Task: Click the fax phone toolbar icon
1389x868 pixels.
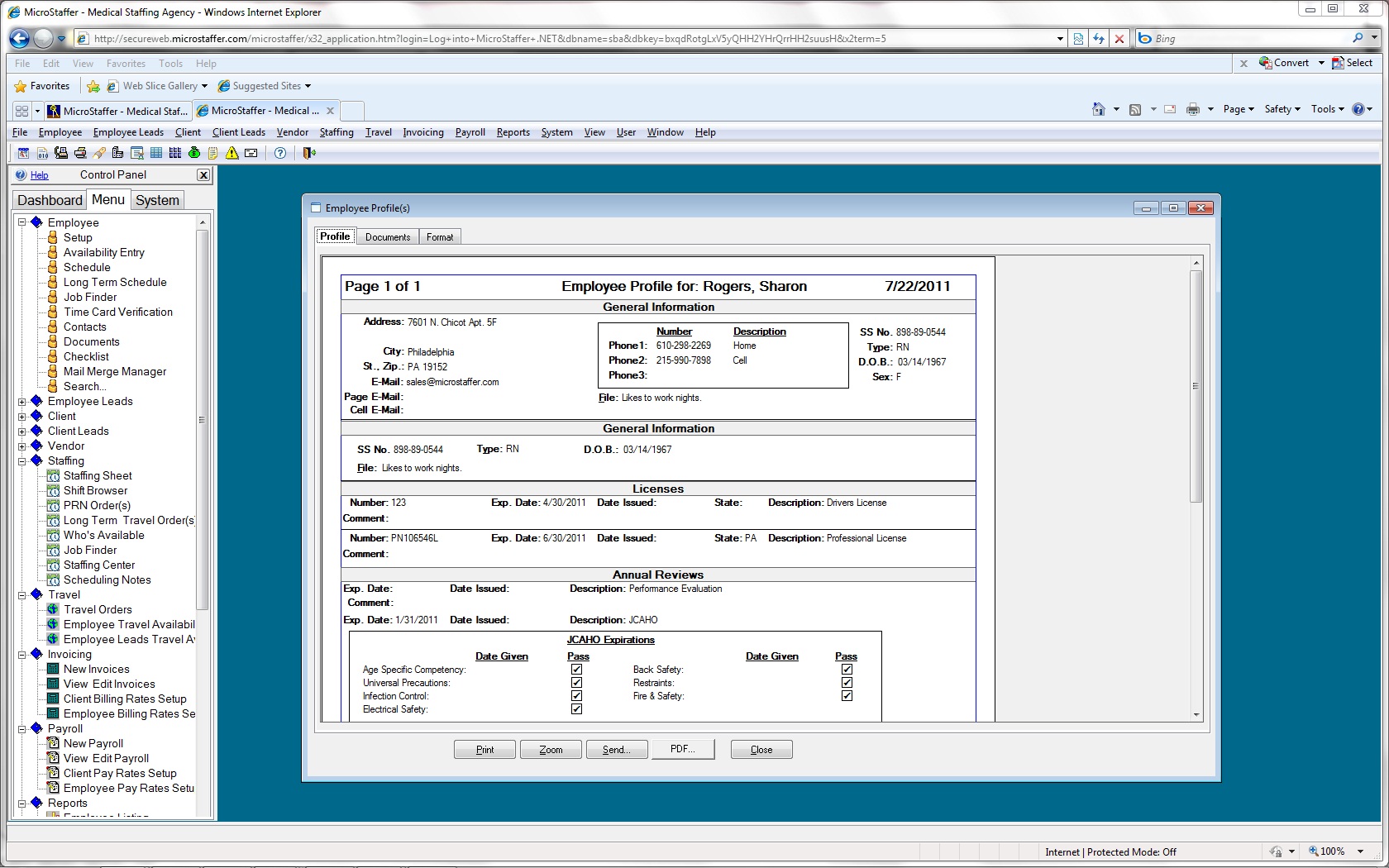Action: pyautogui.click(x=61, y=153)
